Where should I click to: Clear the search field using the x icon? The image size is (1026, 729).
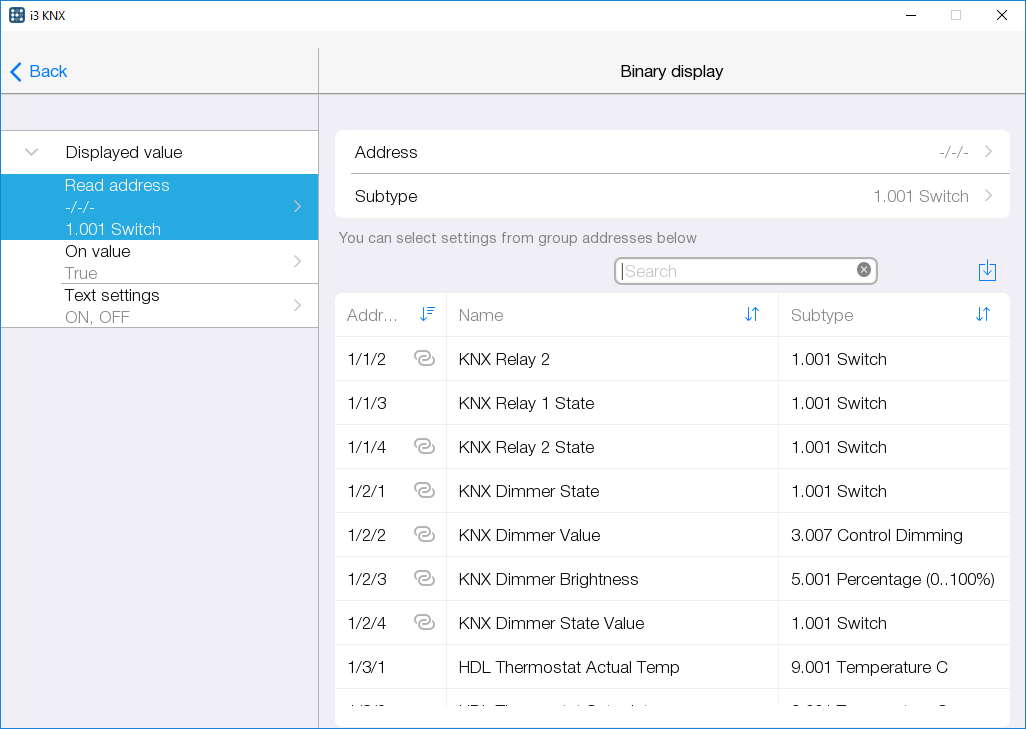pyautogui.click(x=863, y=269)
